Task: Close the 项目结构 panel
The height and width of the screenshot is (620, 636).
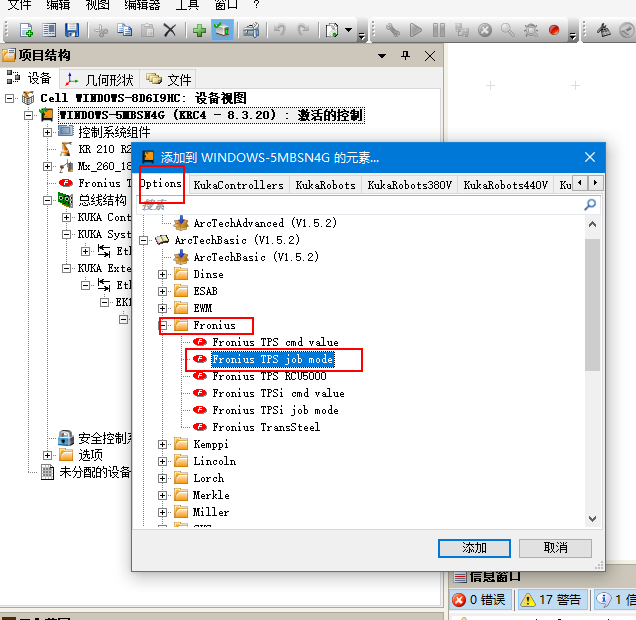Action: (430, 56)
